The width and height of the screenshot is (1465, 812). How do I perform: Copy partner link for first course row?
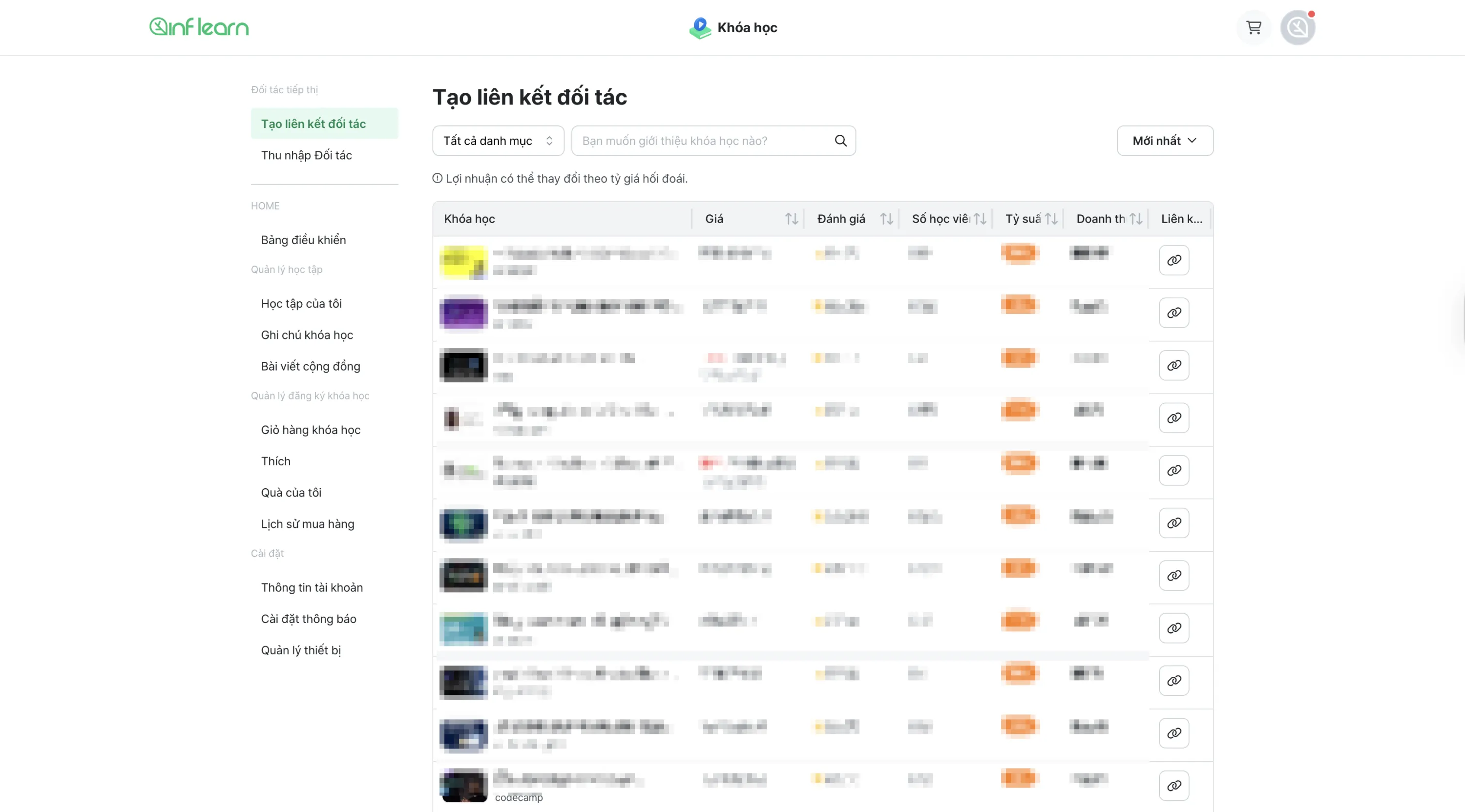tap(1174, 260)
